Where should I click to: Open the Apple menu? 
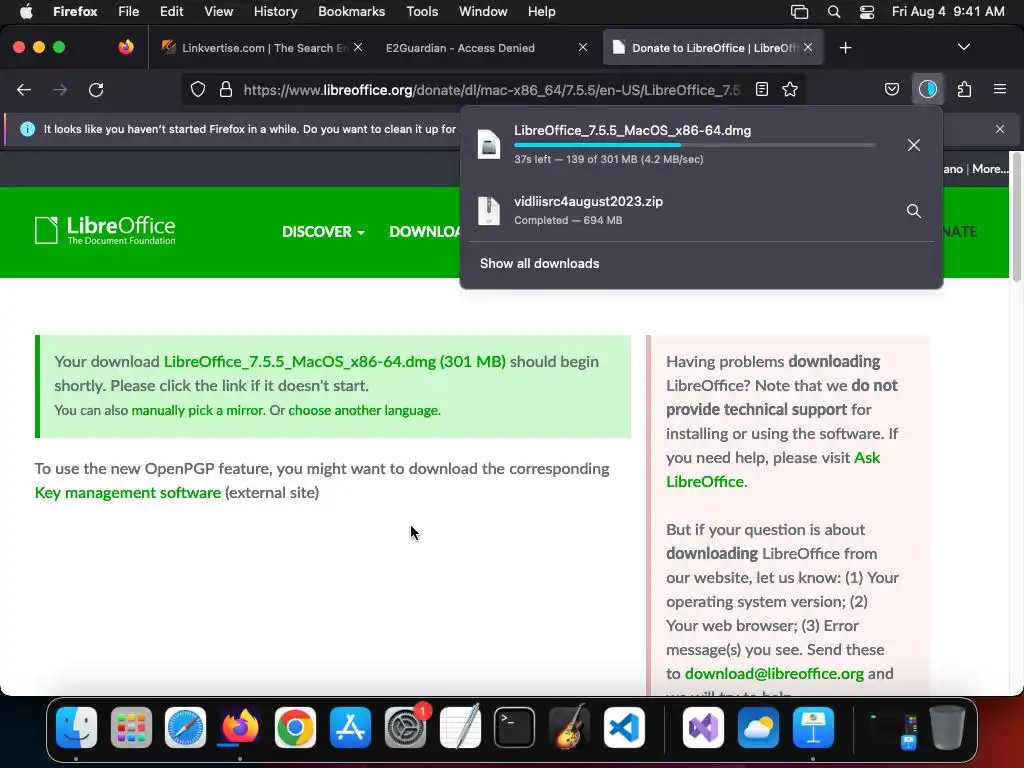(25, 12)
